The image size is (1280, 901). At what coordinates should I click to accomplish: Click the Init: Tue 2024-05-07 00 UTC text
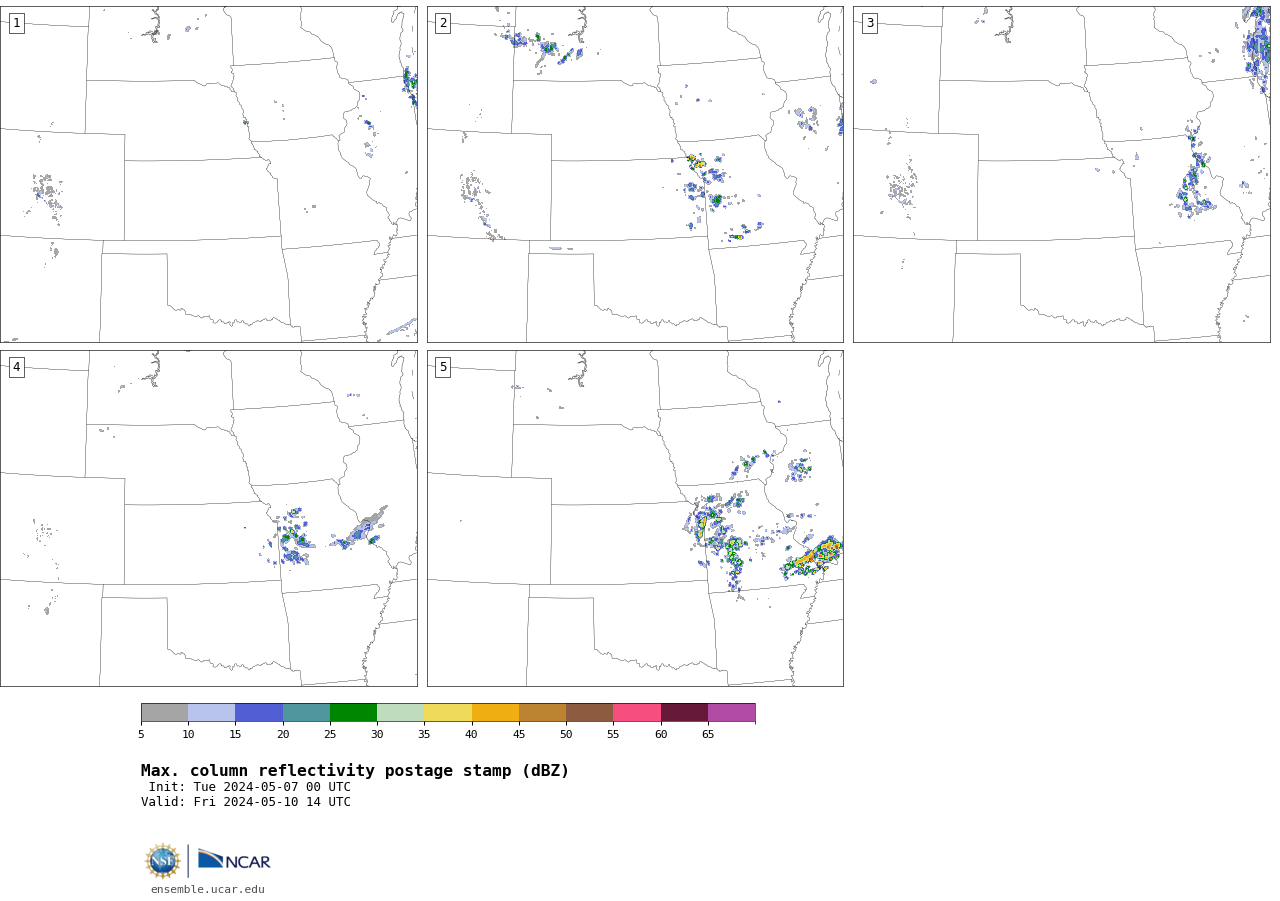pyautogui.click(x=250, y=787)
